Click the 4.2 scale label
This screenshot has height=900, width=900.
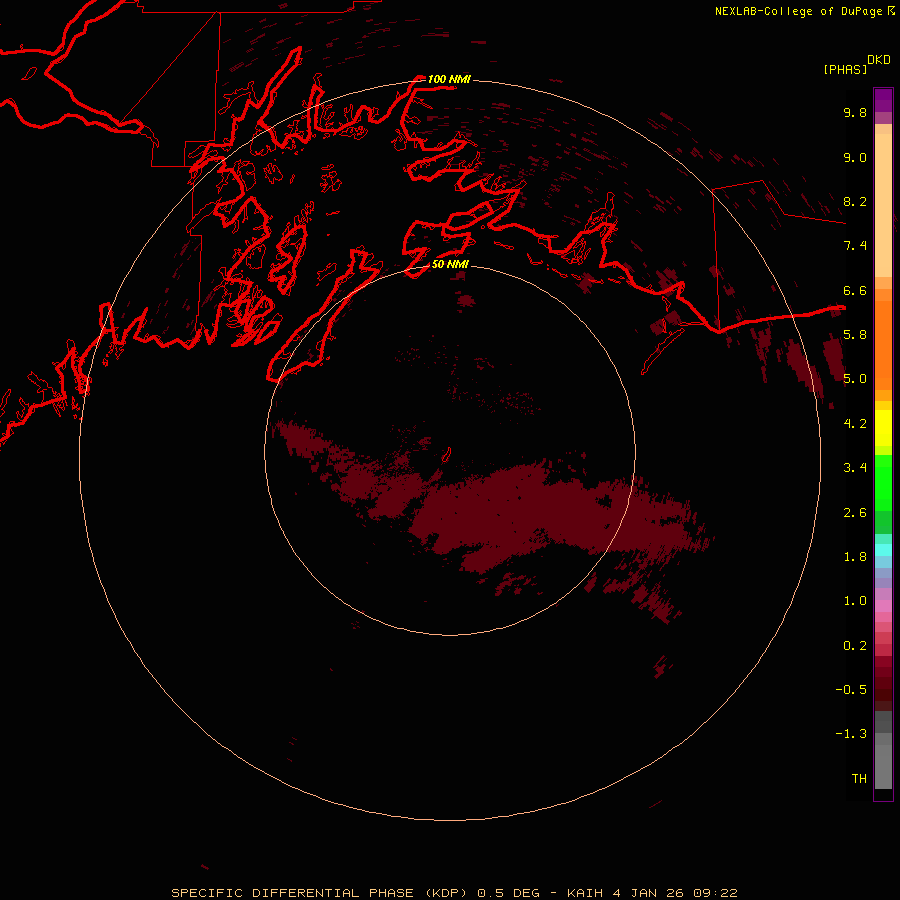[x=855, y=424]
